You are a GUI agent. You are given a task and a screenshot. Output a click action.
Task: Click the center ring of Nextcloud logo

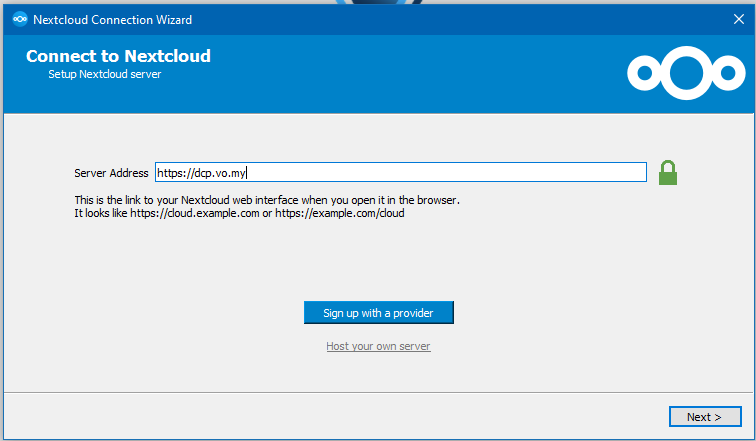click(x=686, y=73)
